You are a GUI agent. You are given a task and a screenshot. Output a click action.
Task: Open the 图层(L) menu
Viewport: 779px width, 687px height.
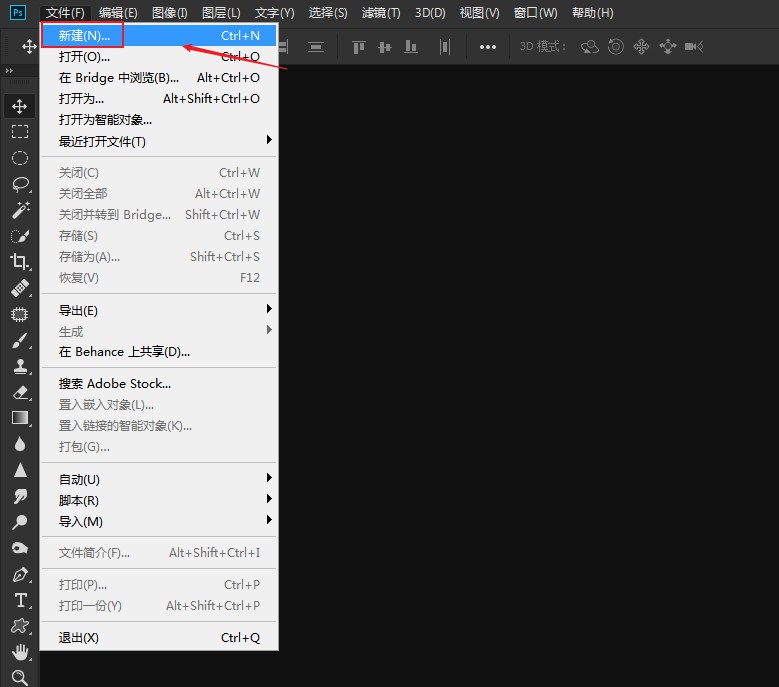coord(221,12)
